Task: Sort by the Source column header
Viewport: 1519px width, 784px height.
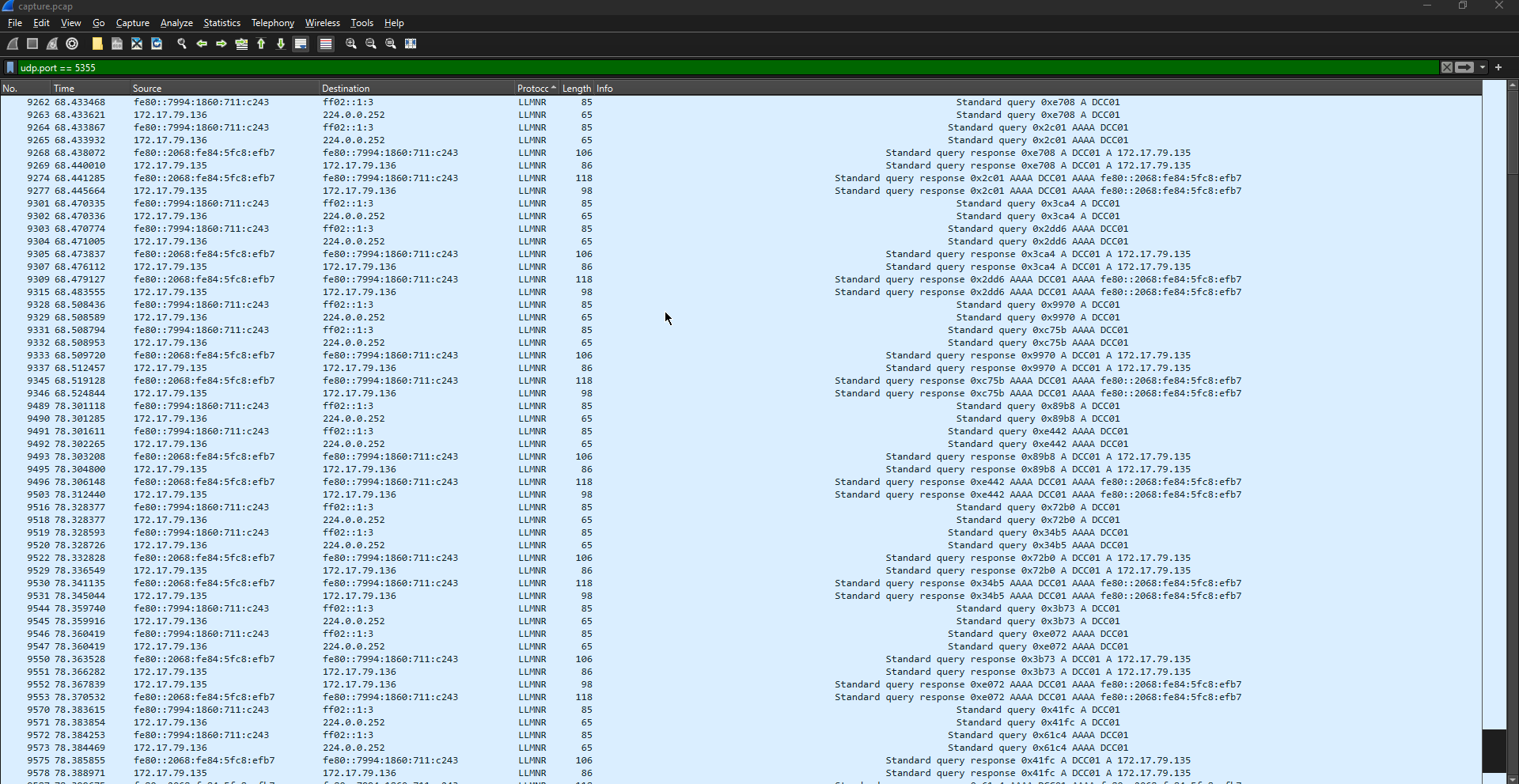Action: pyautogui.click(x=225, y=89)
